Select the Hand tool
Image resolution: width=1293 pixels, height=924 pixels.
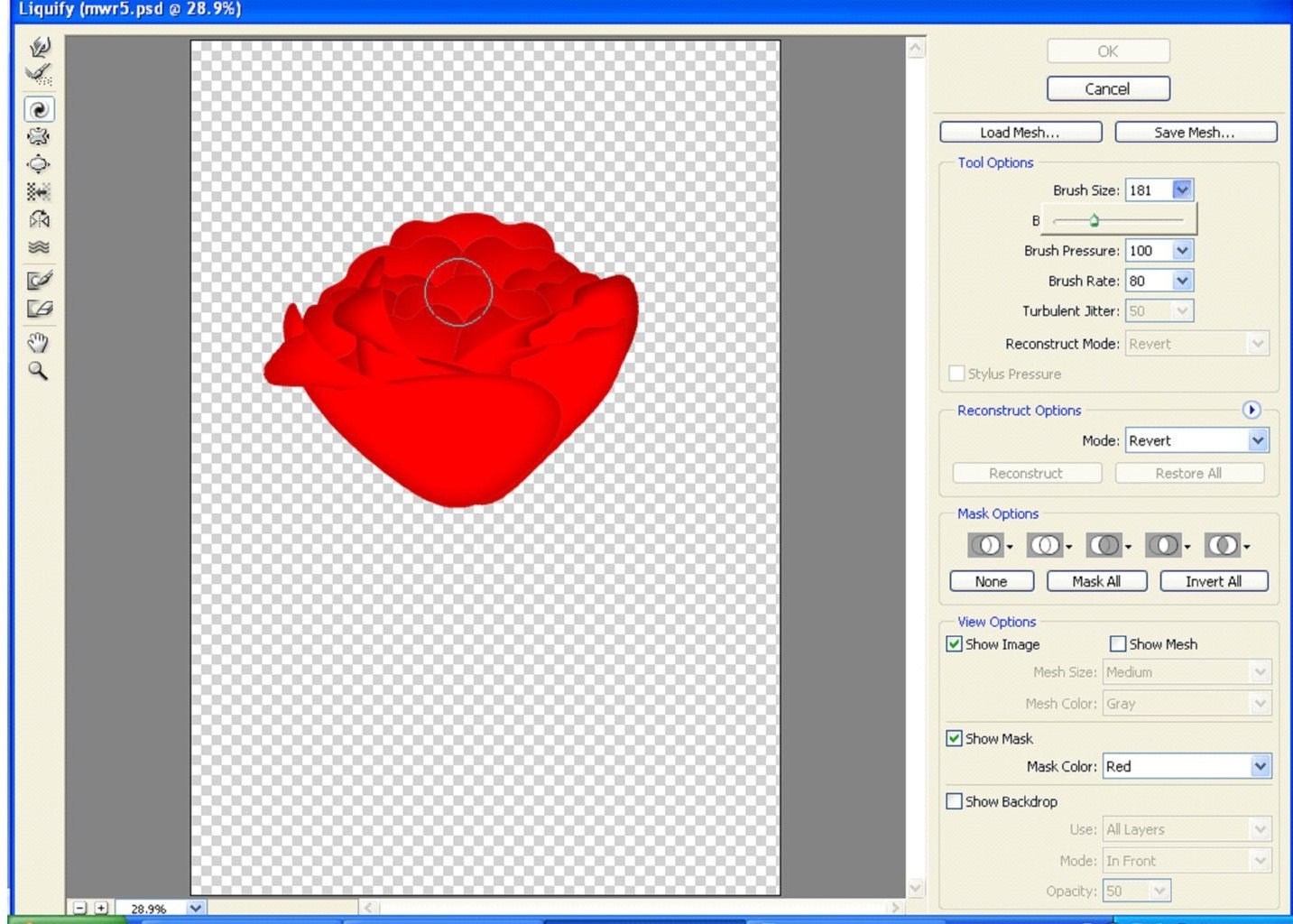point(37,343)
